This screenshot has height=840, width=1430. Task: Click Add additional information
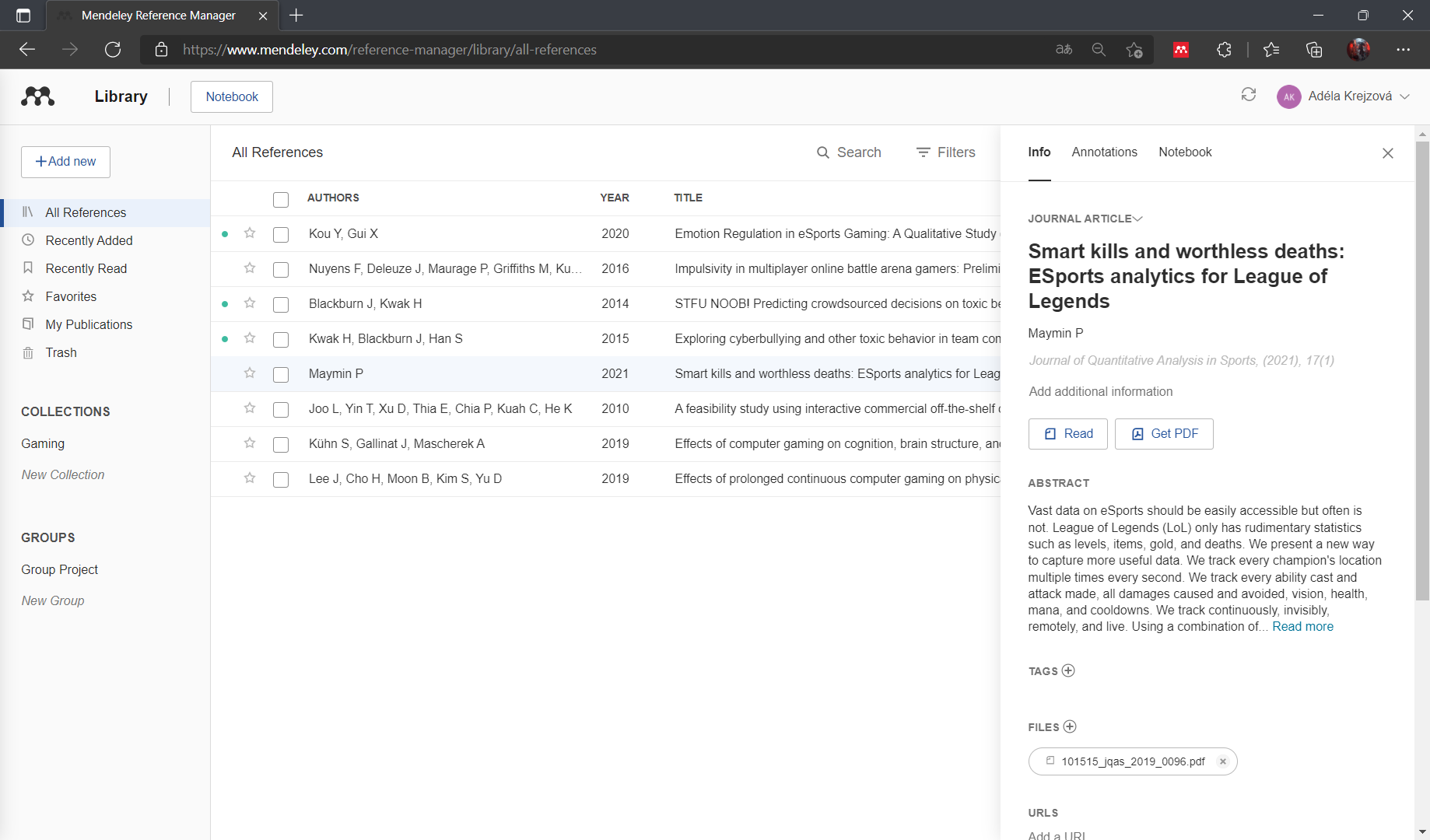pos(1100,391)
